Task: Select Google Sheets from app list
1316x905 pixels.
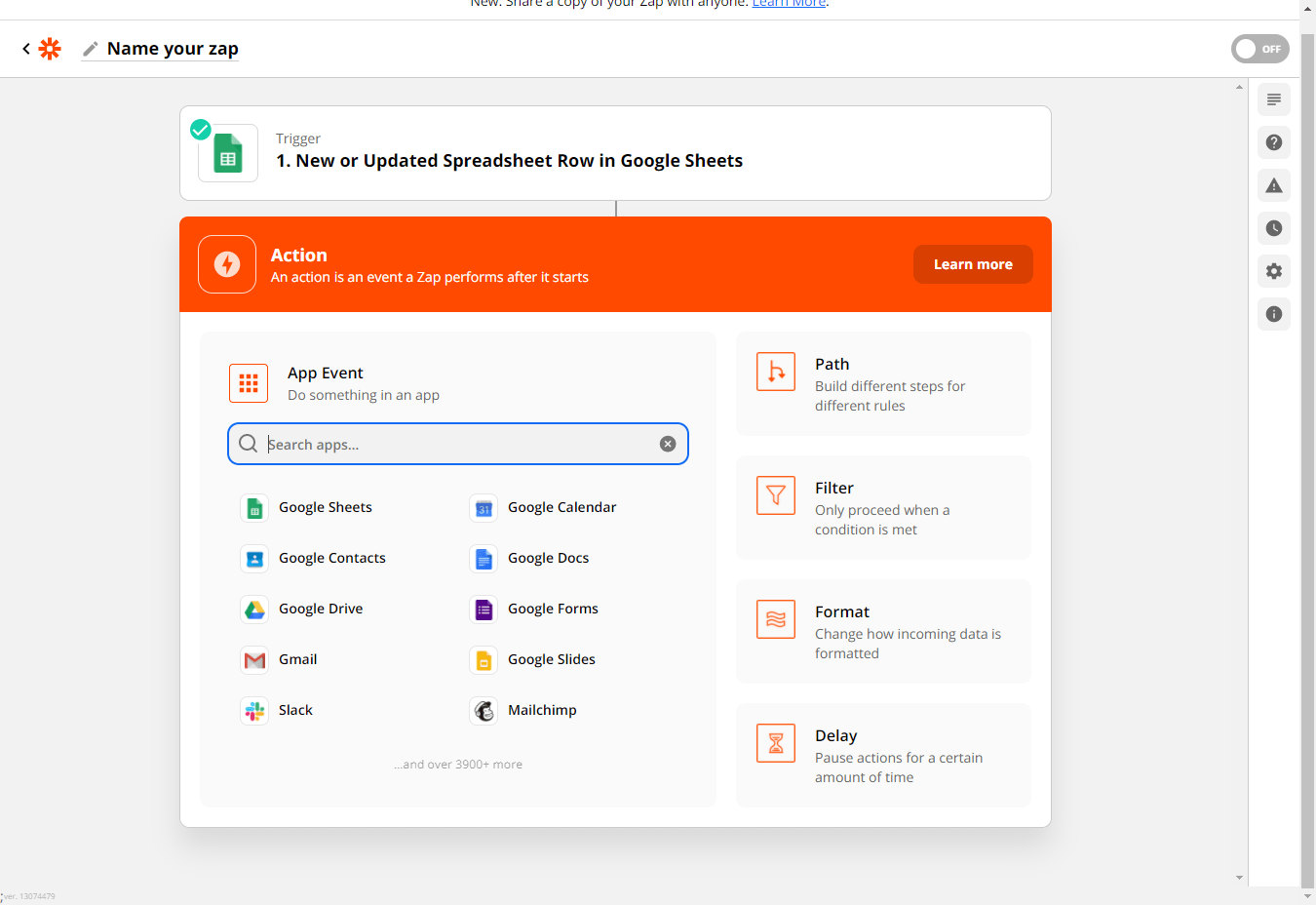Action: (x=326, y=507)
